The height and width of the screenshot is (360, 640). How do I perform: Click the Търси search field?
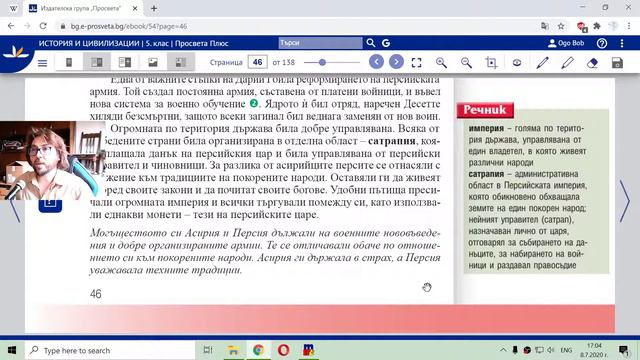coord(320,43)
